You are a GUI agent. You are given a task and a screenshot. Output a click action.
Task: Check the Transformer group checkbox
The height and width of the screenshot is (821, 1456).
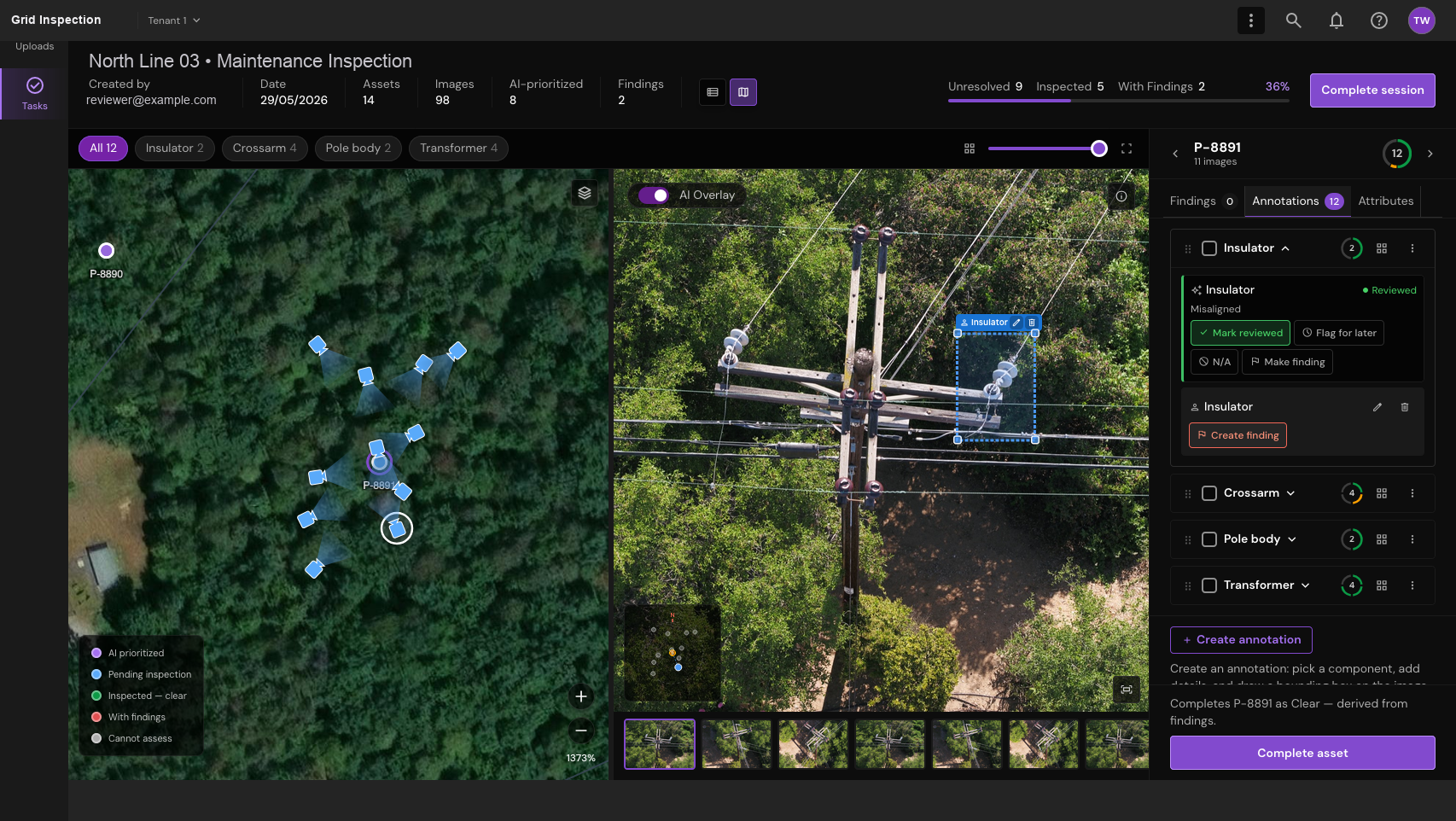point(1209,585)
